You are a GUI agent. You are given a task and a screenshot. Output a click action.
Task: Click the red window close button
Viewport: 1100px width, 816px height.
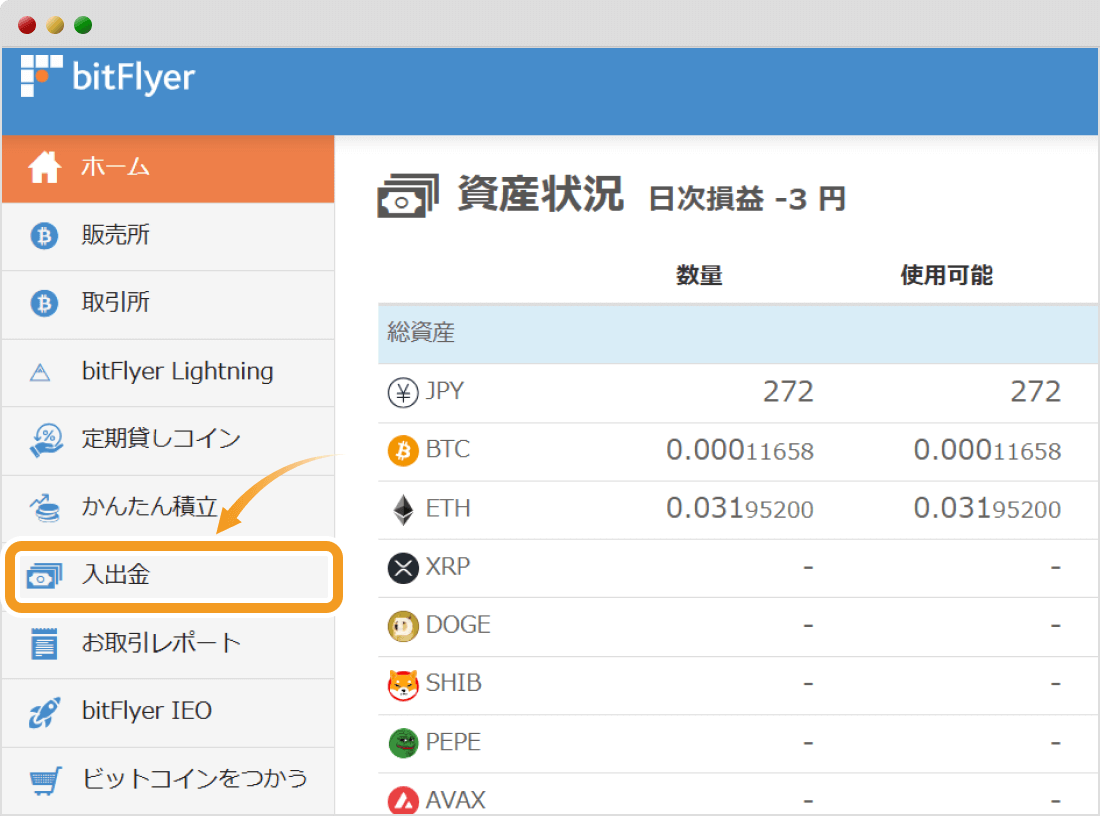(27, 25)
